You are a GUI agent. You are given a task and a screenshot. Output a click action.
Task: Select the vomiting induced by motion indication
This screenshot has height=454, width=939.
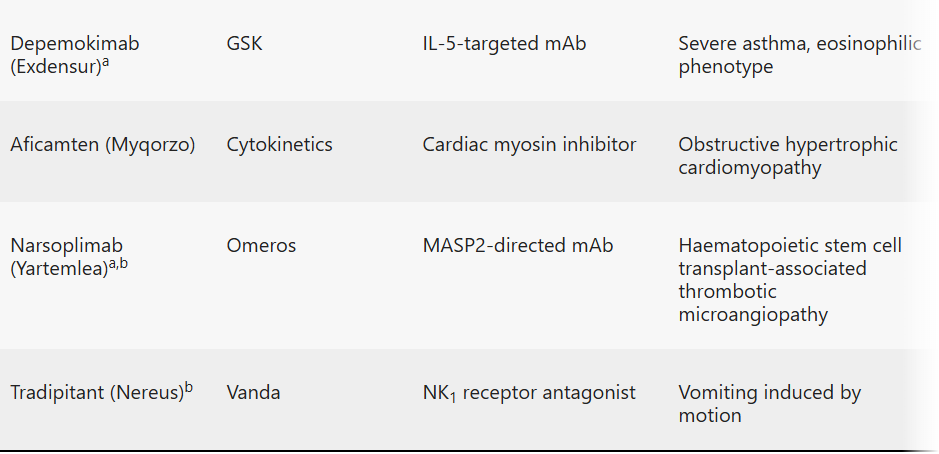[x=769, y=404]
